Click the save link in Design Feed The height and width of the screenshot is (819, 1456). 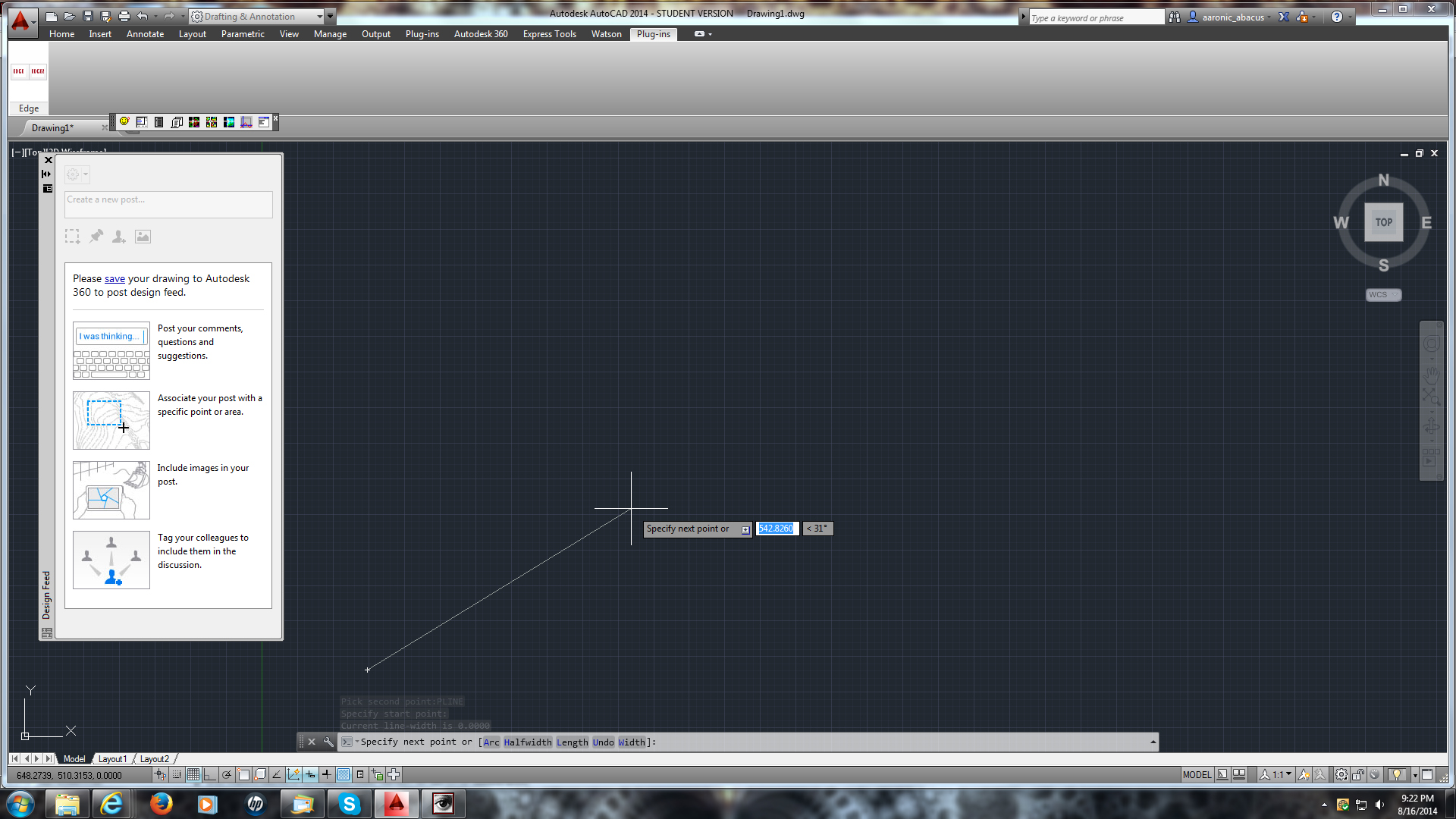pyautogui.click(x=115, y=278)
